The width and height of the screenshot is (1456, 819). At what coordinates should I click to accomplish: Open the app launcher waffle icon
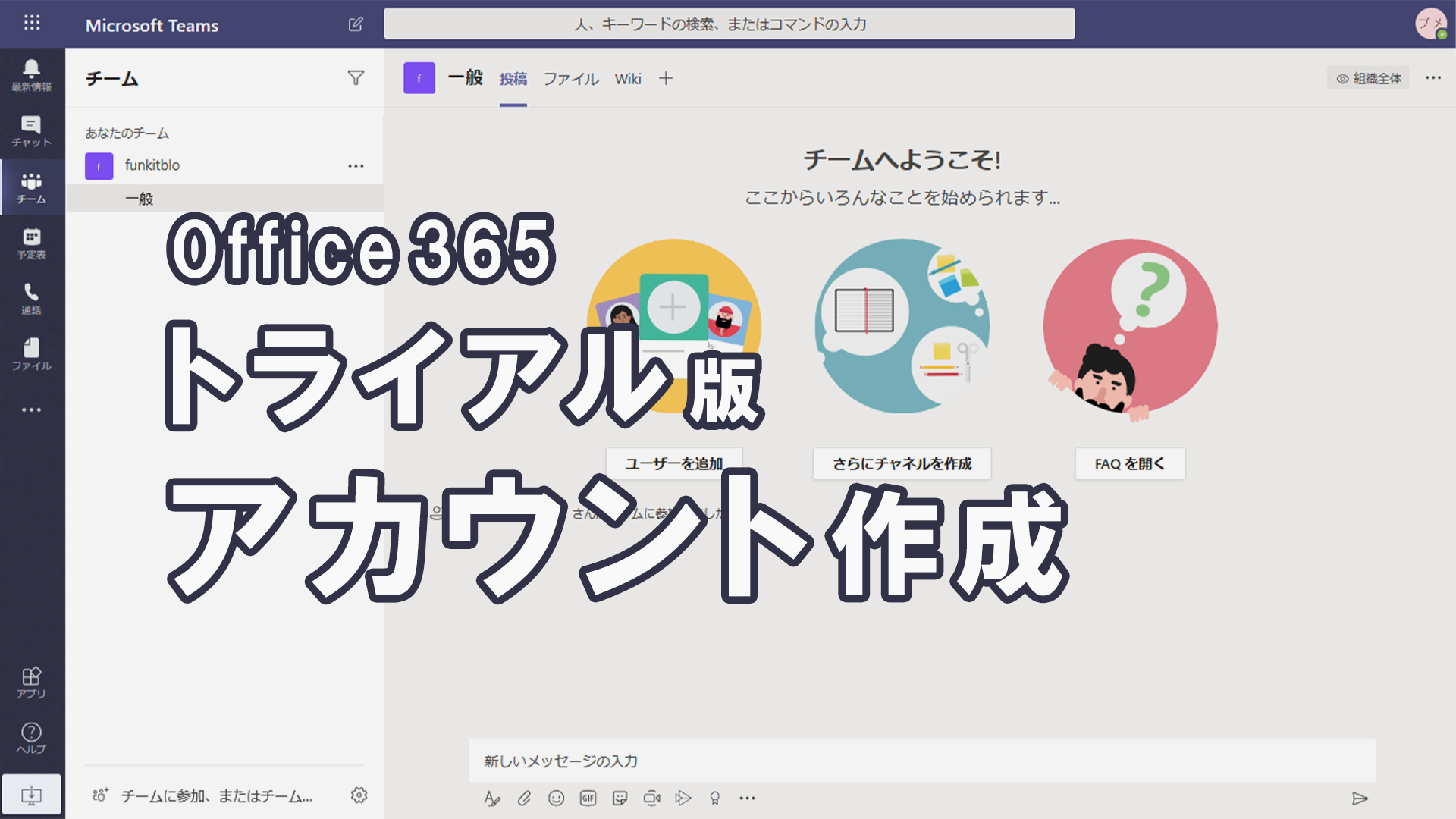pyautogui.click(x=32, y=23)
